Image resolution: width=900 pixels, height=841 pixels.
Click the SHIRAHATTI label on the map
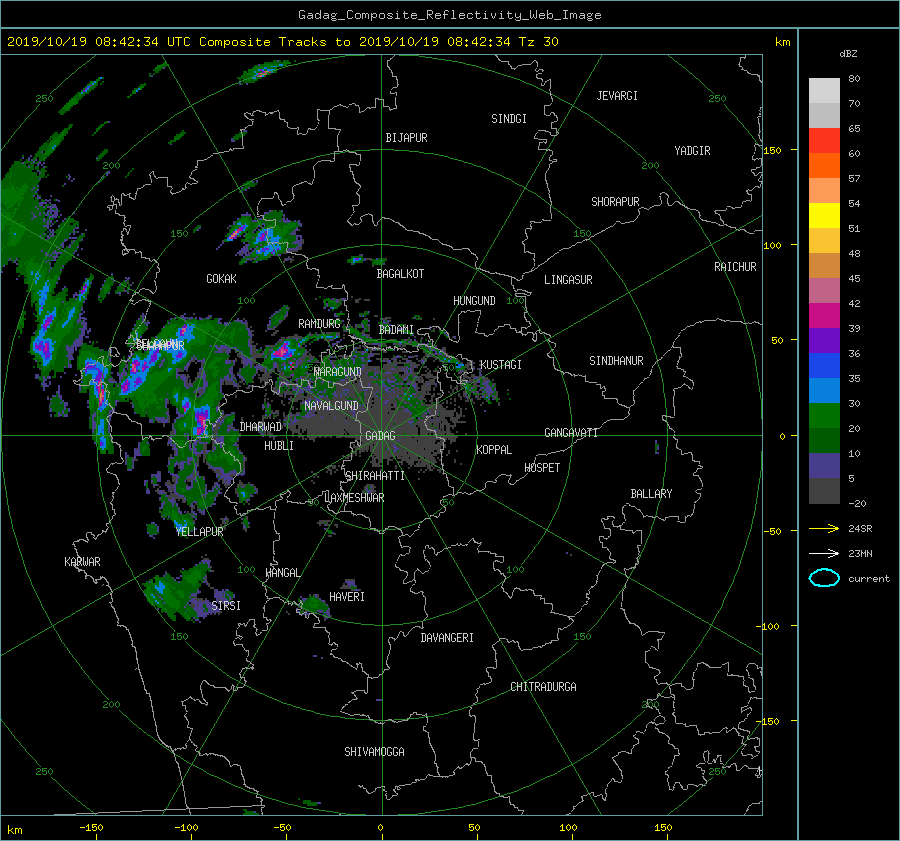click(x=375, y=476)
